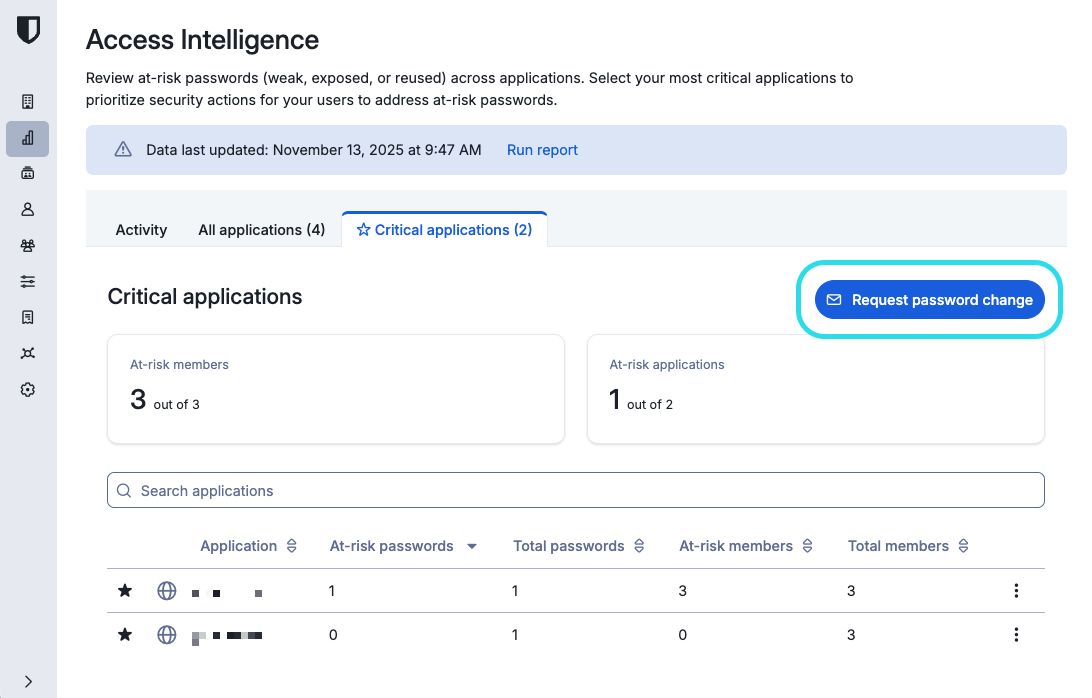Toggle the star on the Critical applications tab
The width and height of the screenshot is (1092, 698).
[362, 229]
